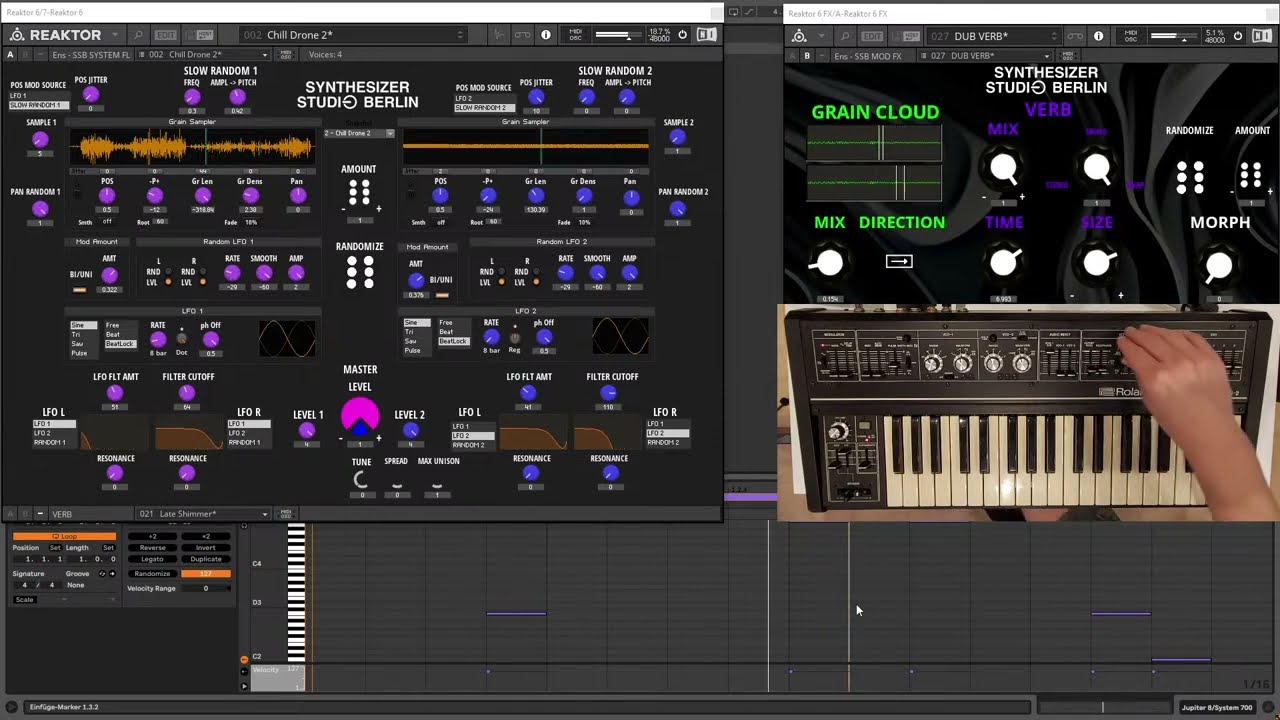This screenshot has width=1280, height=720.
Task: Toggle the left BI/UNI switch under Mod Amount
Action: coord(80,290)
